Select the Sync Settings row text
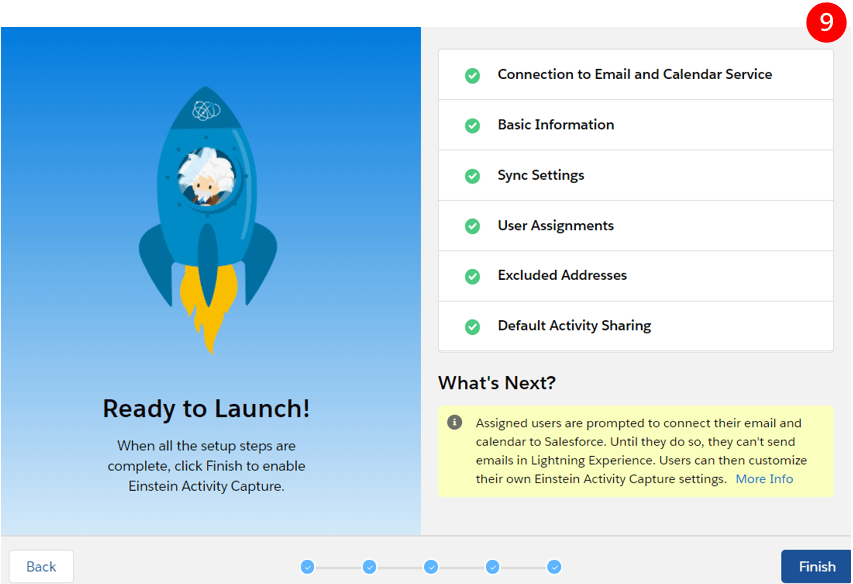The width and height of the screenshot is (853, 584). coord(541,175)
